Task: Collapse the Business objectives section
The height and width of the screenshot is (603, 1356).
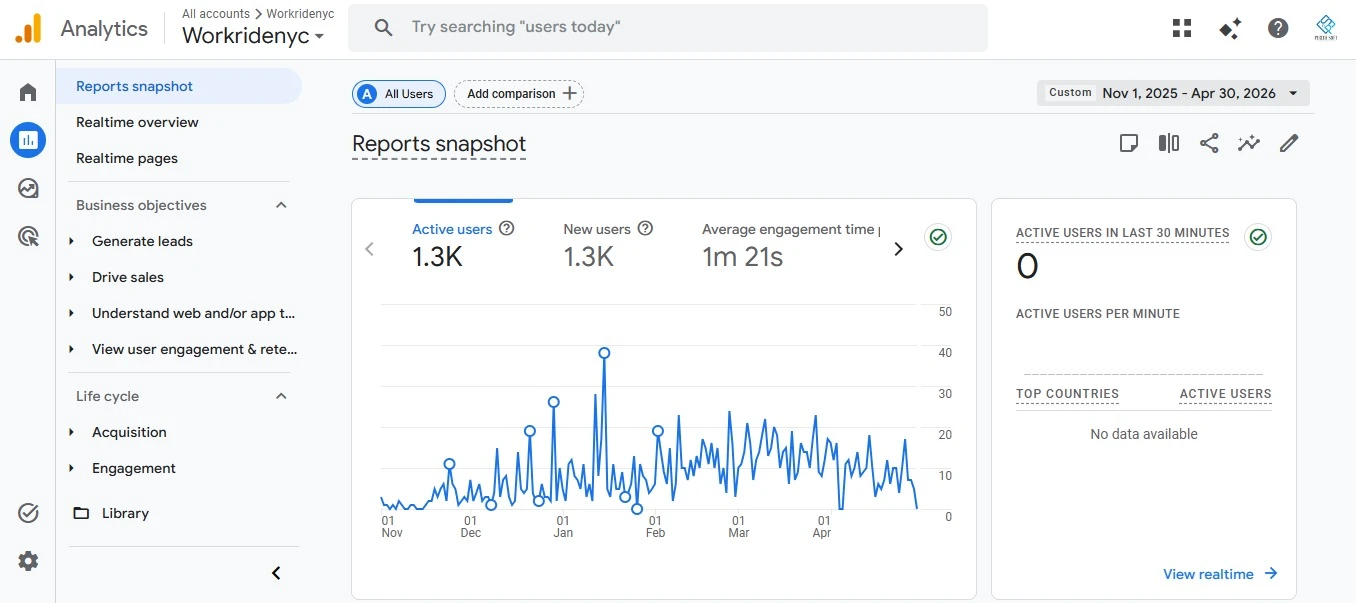Action: point(281,205)
